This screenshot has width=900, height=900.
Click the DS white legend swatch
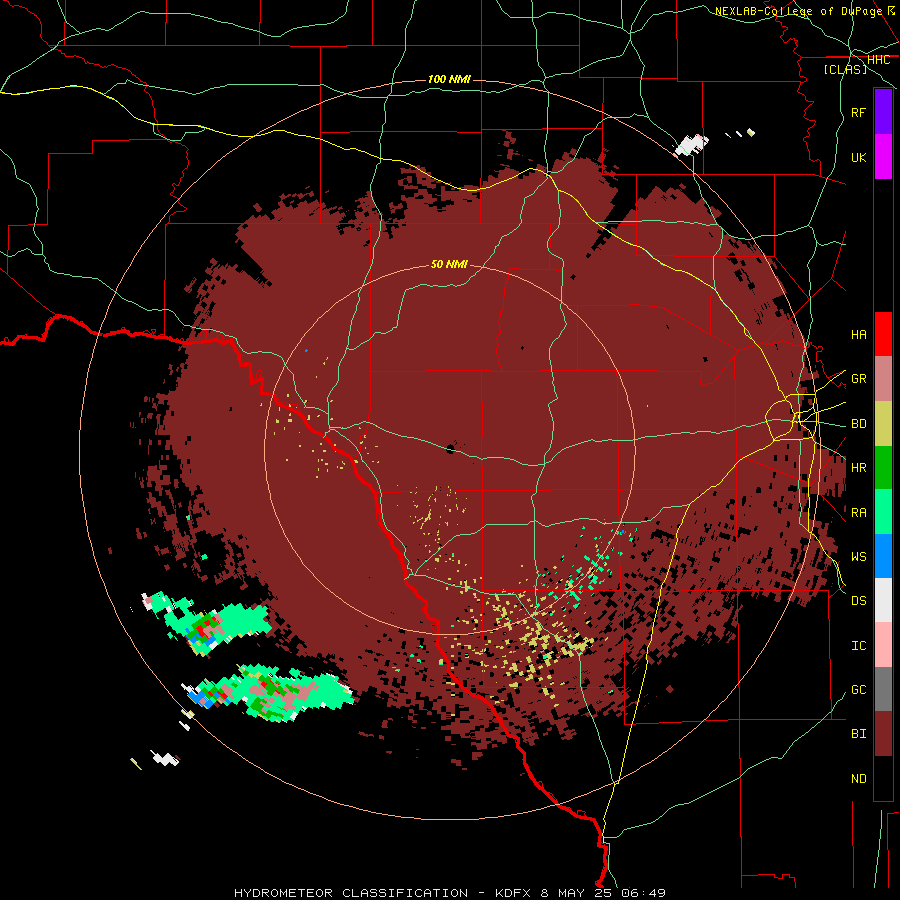tap(883, 600)
